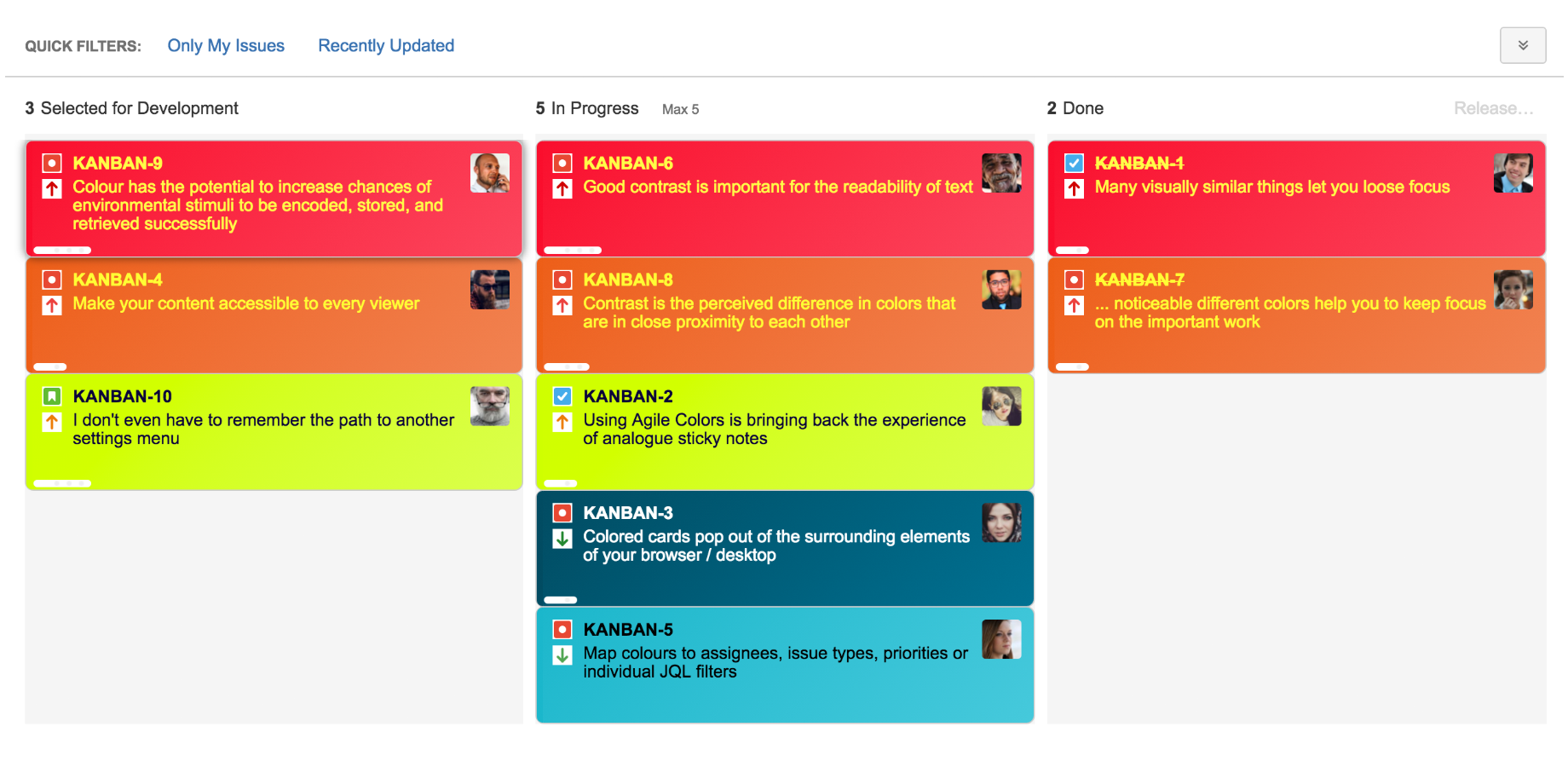Click the blue task checkbox icon on KANBAN-1
Screen dimensions: 1568x767
click(x=1074, y=163)
